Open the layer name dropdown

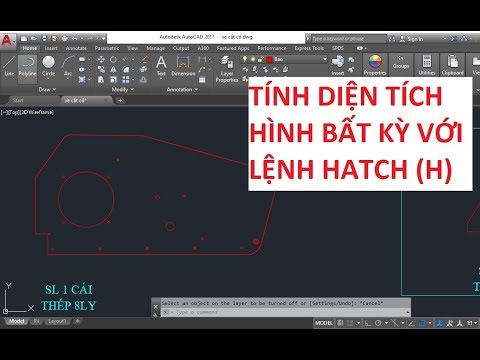(324, 59)
